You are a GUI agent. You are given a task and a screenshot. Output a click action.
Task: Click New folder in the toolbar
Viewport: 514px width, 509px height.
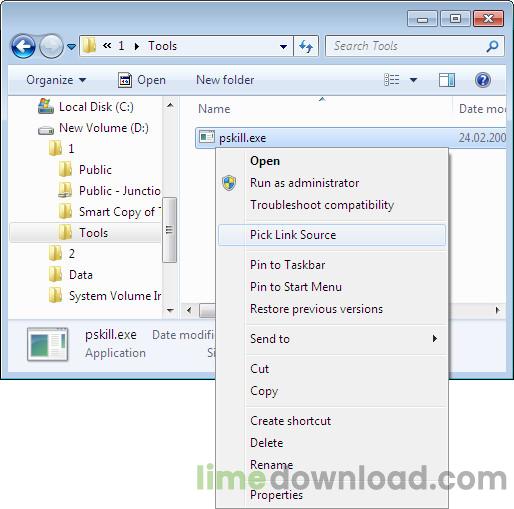coord(225,80)
